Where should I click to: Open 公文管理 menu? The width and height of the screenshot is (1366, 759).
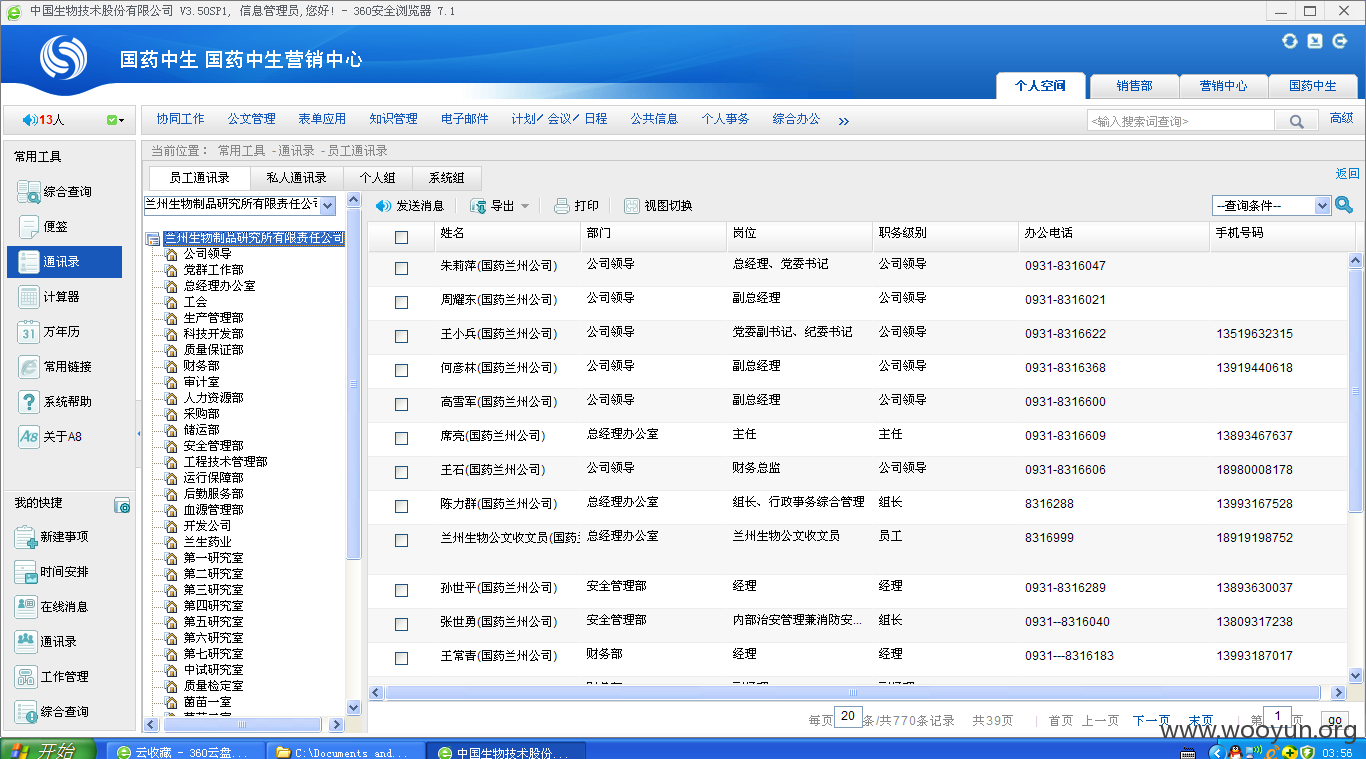[x=251, y=119]
